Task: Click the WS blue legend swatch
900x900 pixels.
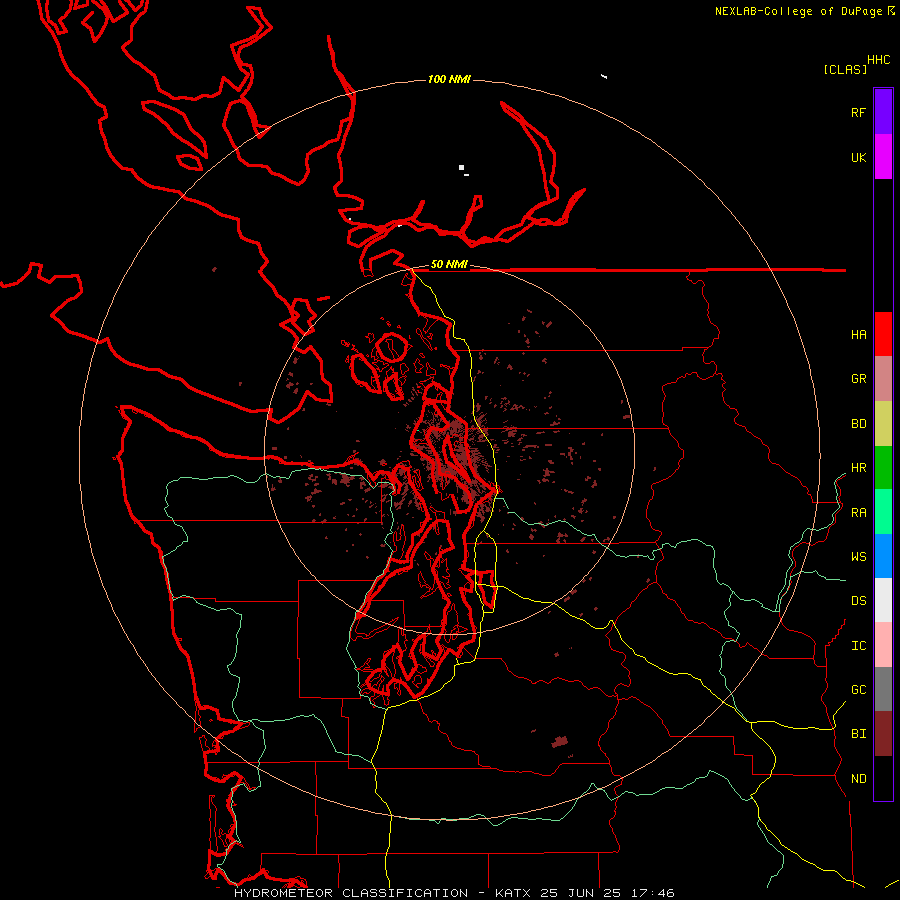Action: point(883,556)
